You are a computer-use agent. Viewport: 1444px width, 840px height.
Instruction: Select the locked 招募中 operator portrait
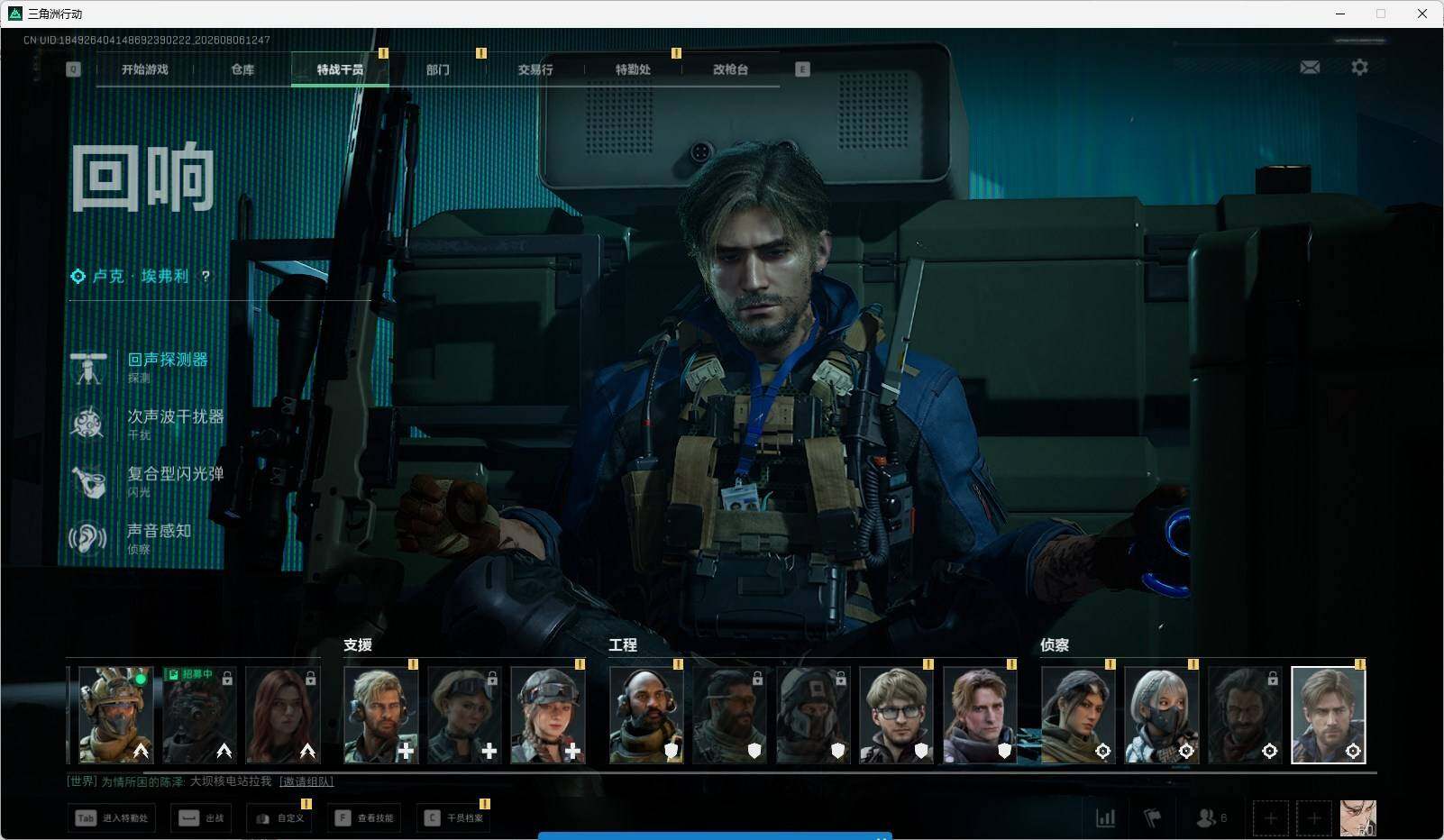click(x=199, y=715)
